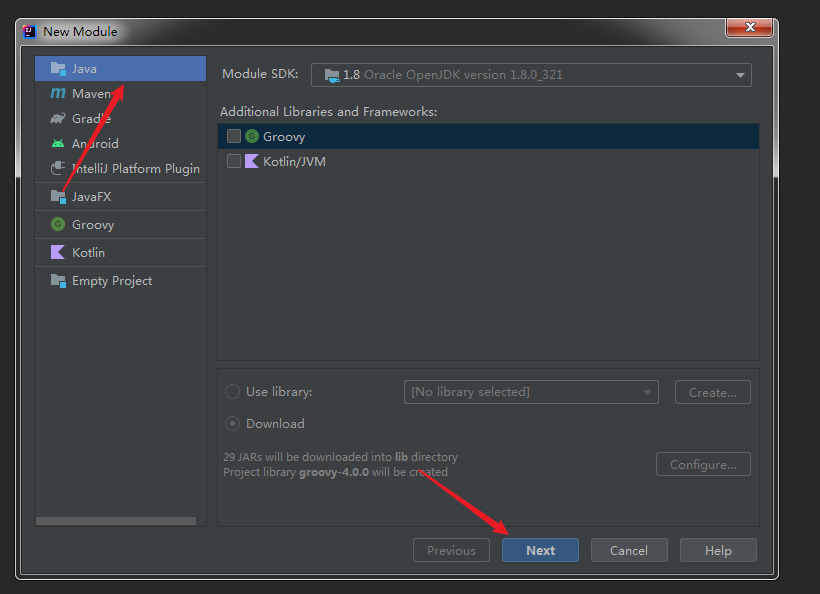Close the New Module dialog
The image size is (820, 594).
(749, 27)
